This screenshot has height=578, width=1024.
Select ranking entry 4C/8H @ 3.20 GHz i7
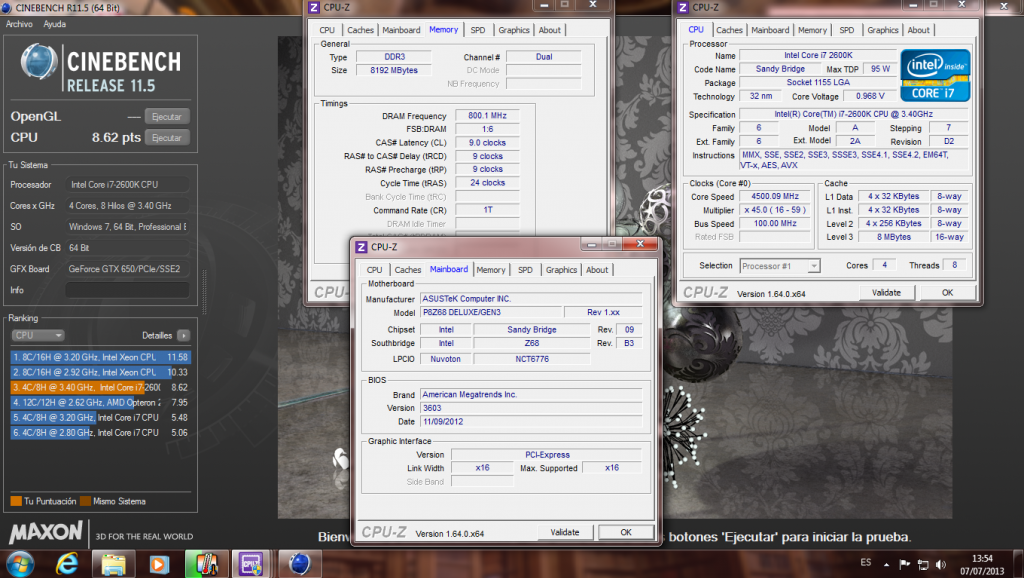[100, 417]
